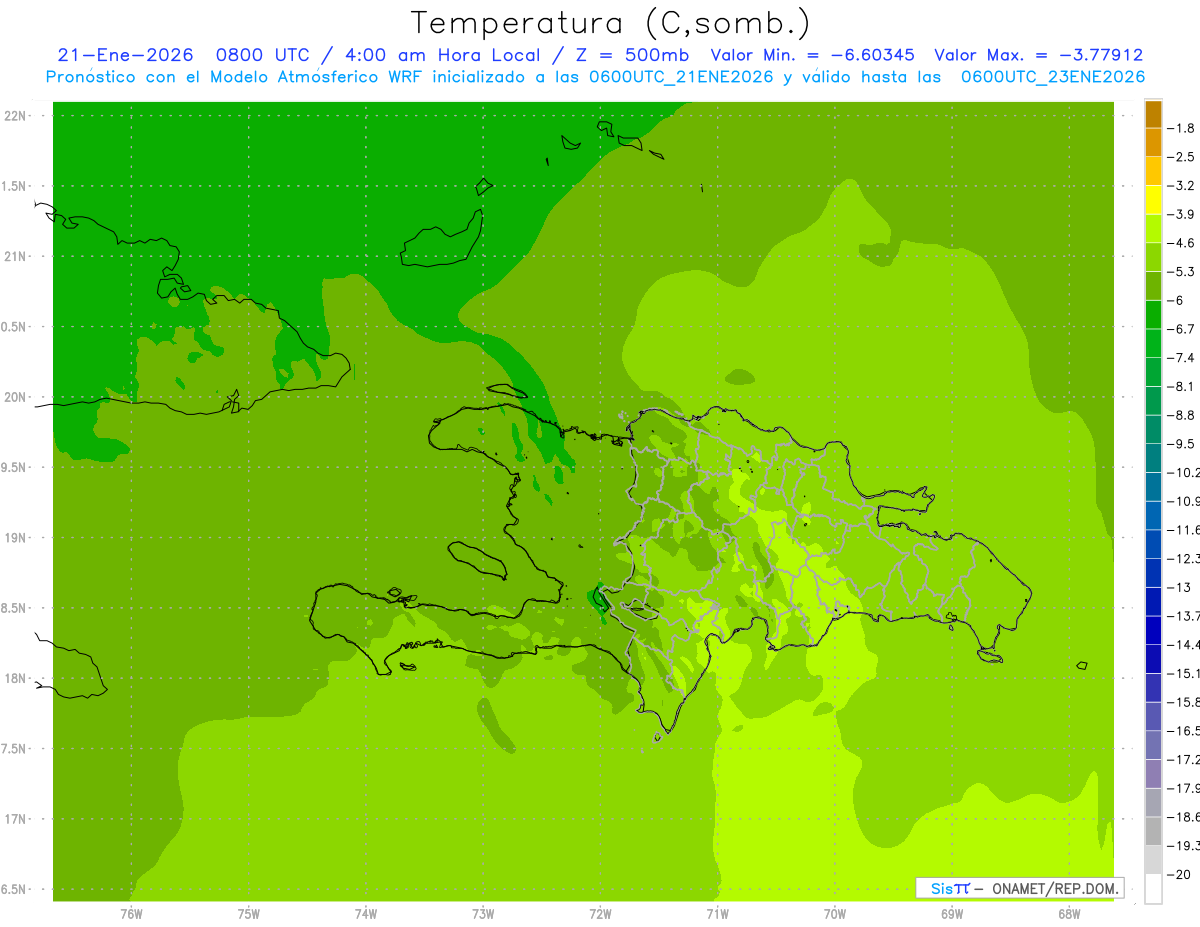Click the -9.5 colorbar value label
The height and width of the screenshot is (927, 1200).
pyautogui.click(x=1182, y=443)
